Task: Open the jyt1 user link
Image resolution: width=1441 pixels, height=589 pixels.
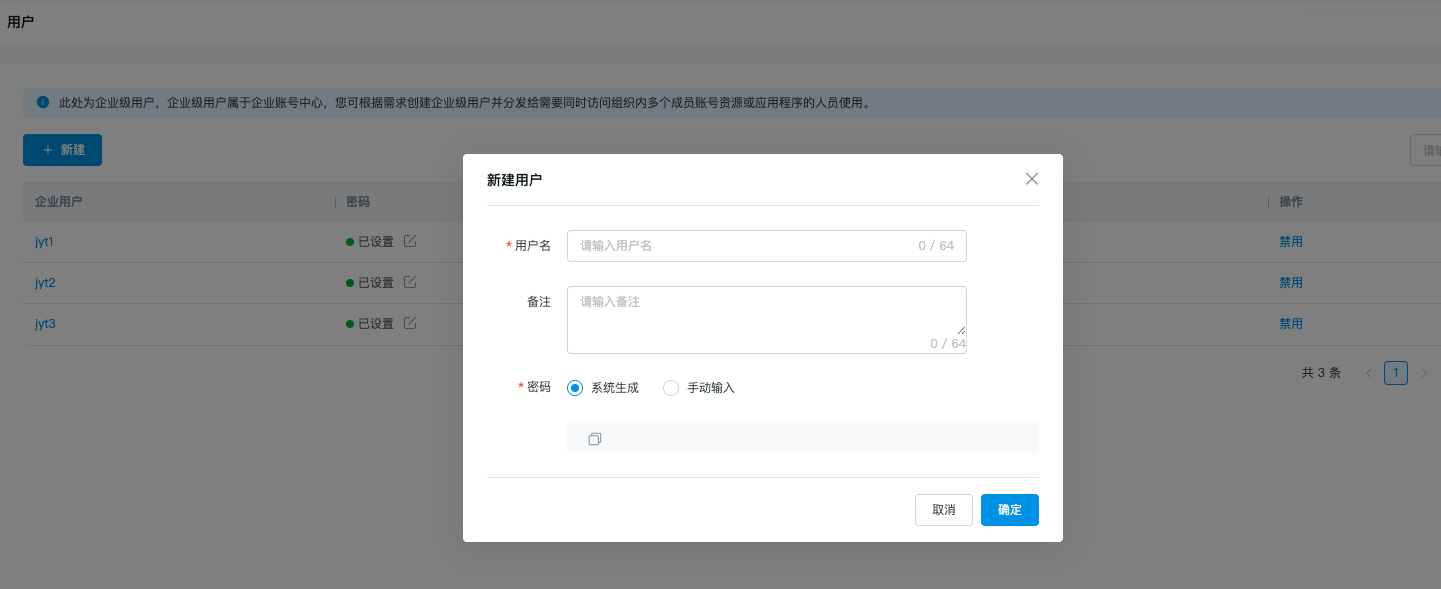Action: (x=45, y=242)
